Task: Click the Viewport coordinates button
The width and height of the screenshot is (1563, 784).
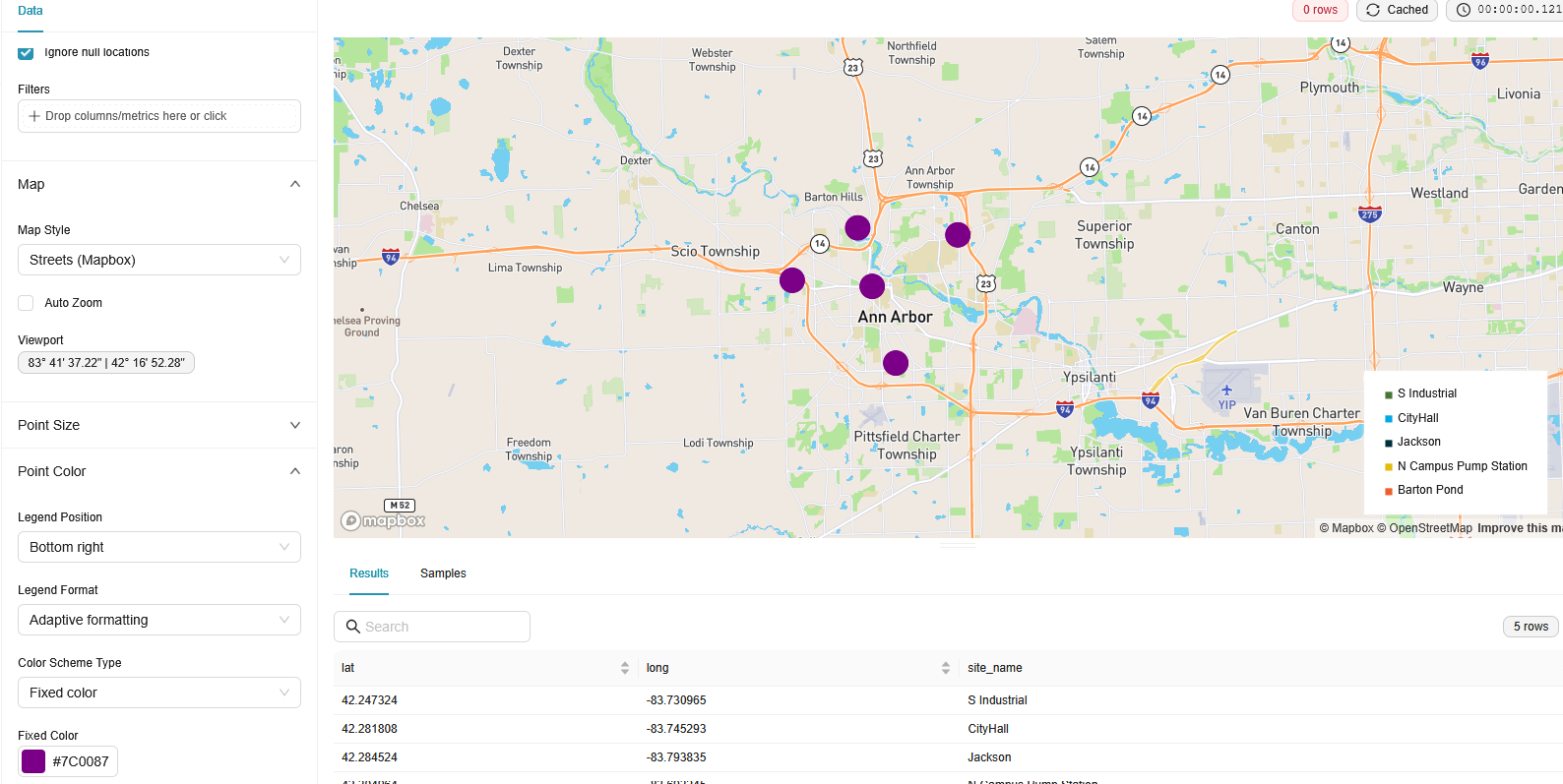Action: click(106, 363)
